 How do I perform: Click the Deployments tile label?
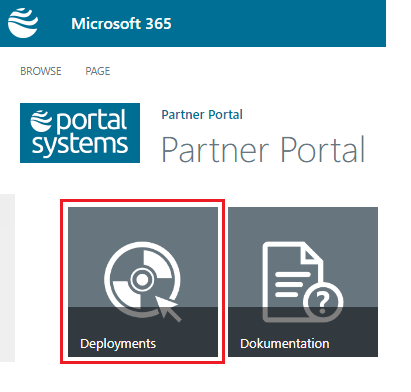[118, 344]
